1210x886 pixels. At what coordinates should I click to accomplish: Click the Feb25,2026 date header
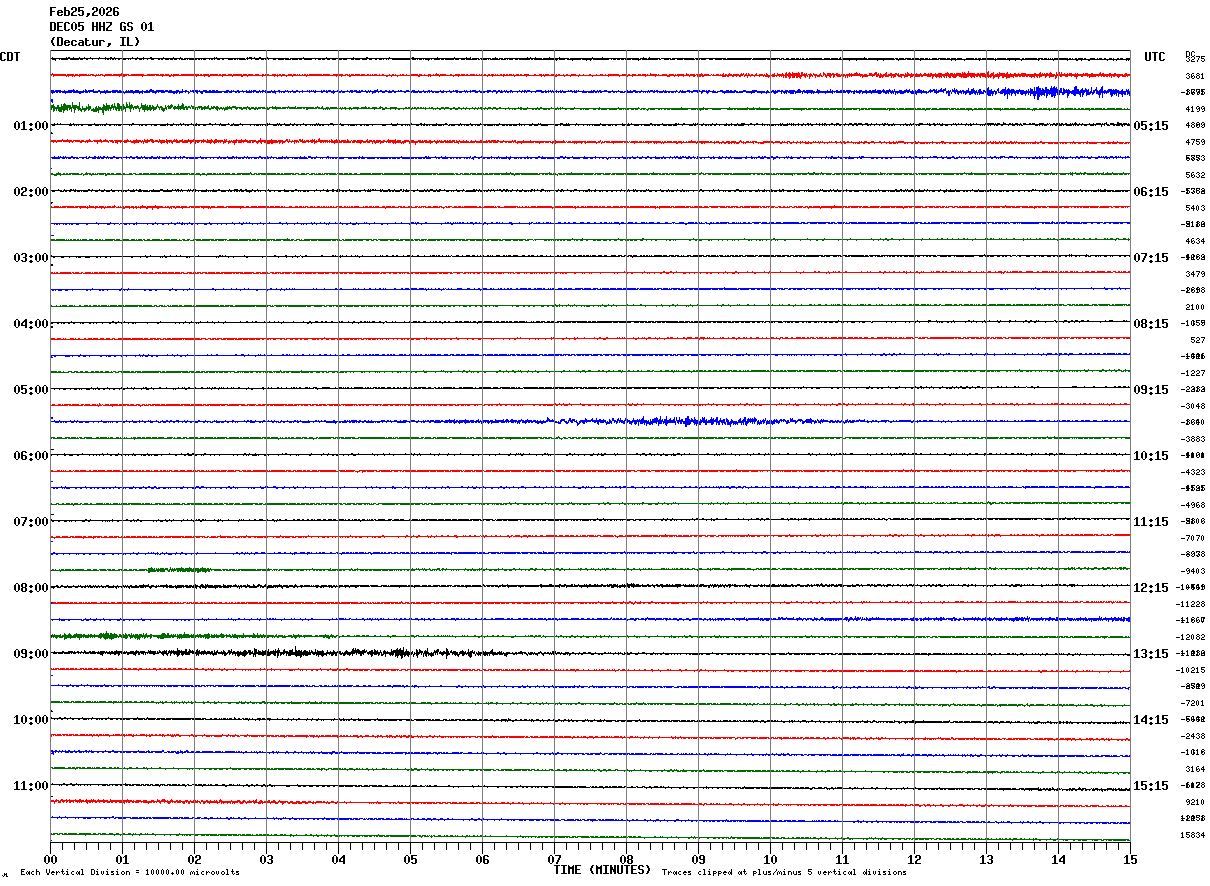coord(84,12)
